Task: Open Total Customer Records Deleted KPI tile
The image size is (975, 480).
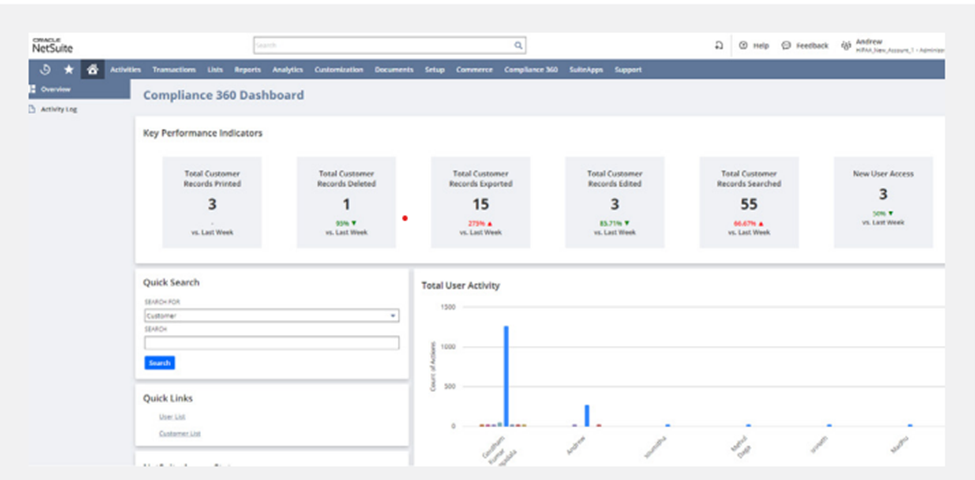Action: tap(346, 202)
